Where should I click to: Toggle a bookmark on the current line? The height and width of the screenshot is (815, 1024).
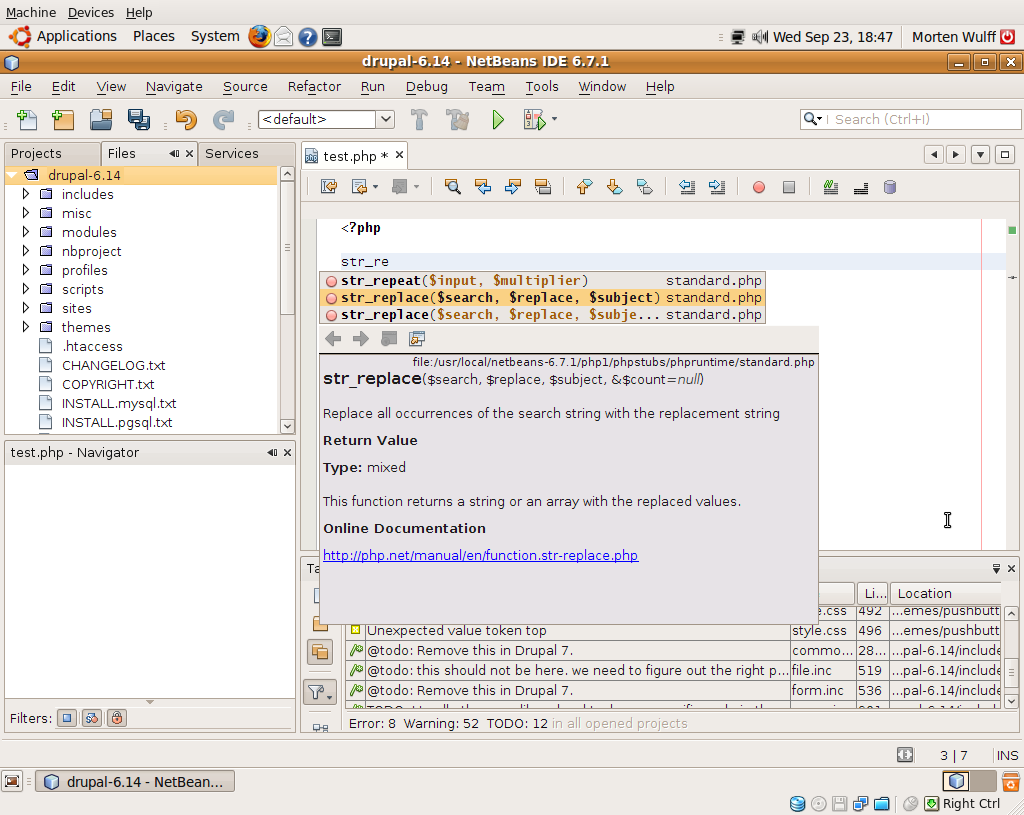[645, 187]
